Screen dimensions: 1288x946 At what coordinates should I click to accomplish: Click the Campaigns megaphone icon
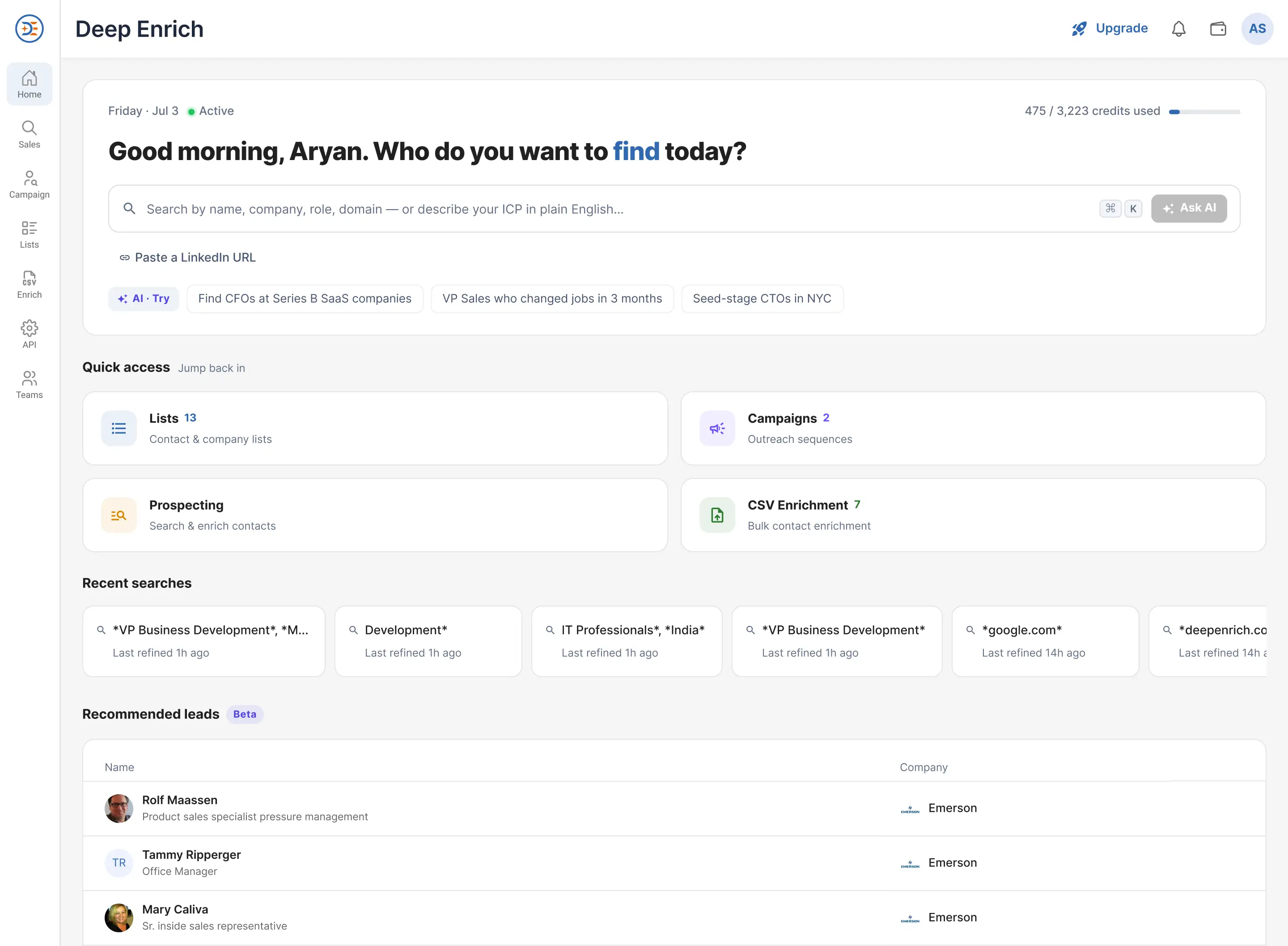coord(717,428)
